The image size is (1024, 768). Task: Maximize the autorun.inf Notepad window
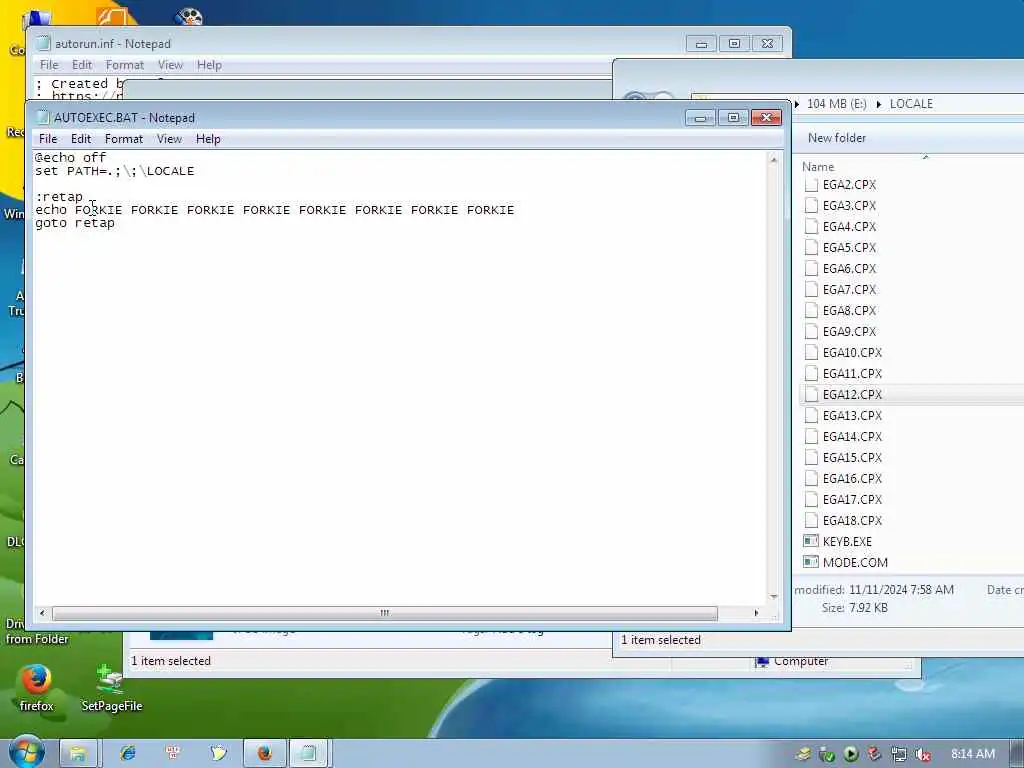click(734, 44)
